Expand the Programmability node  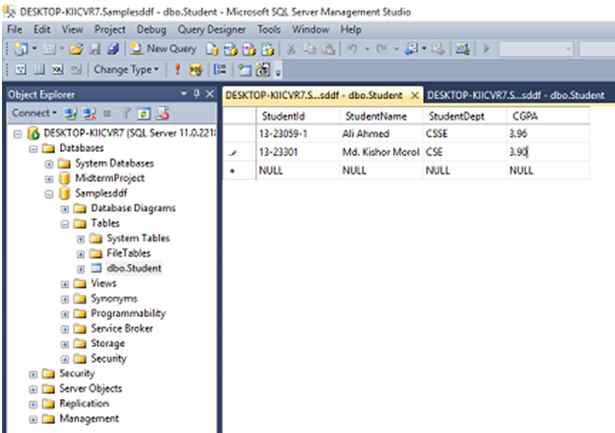click(x=65, y=314)
